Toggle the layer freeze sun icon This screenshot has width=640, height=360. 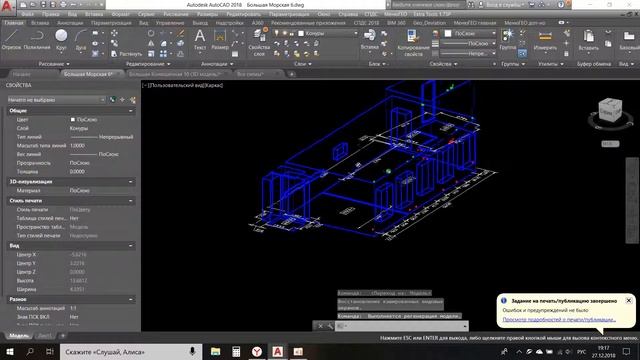click(284, 33)
